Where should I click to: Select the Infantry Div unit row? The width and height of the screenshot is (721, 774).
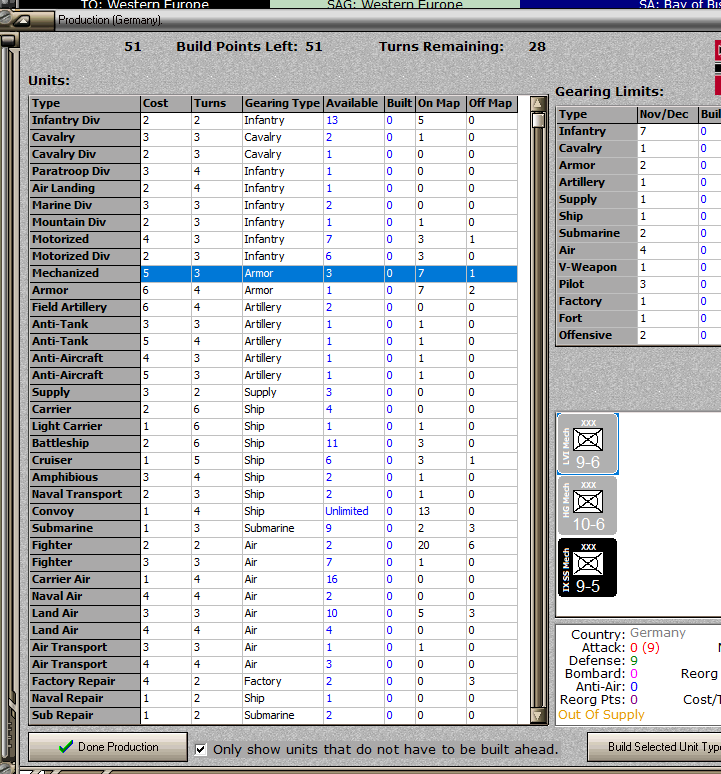pos(273,120)
